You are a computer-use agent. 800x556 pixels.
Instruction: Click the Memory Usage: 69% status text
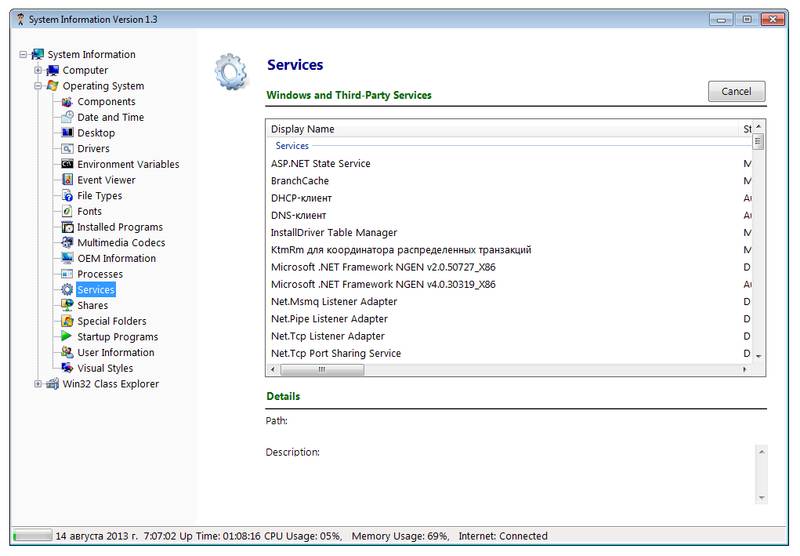click(x=400, y=536)
